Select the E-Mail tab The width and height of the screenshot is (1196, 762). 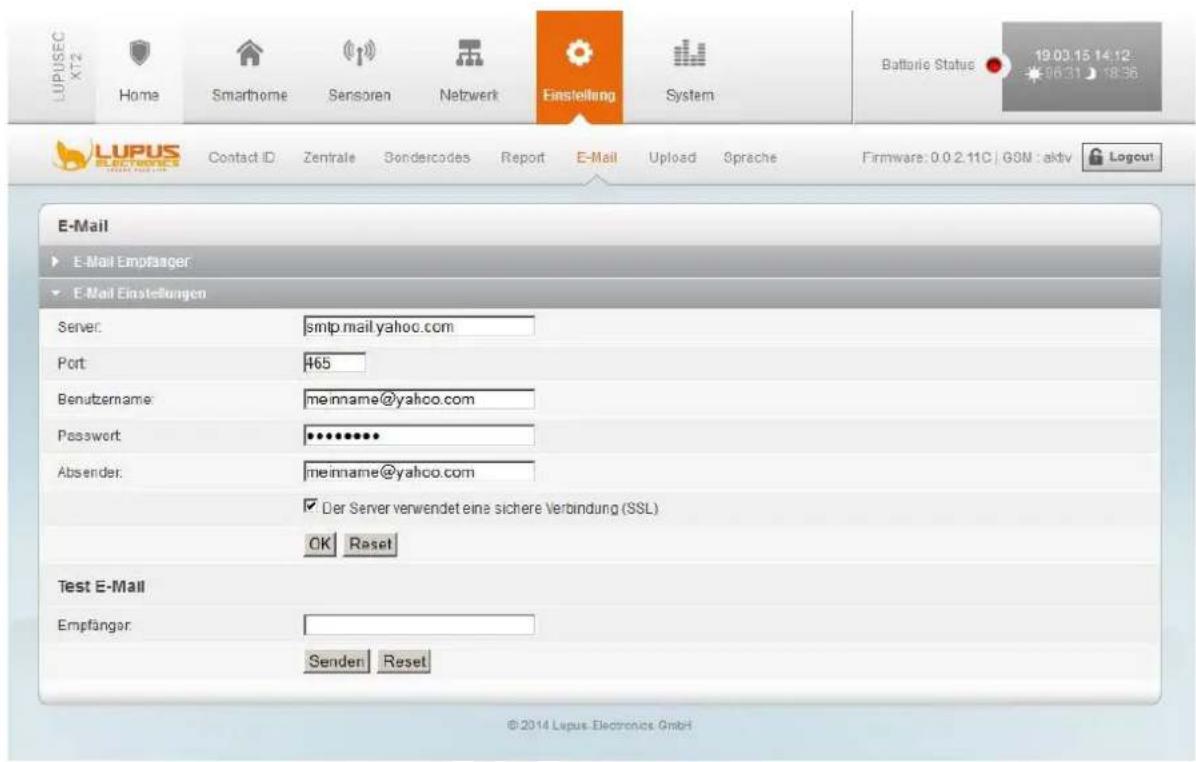point(596,158)
